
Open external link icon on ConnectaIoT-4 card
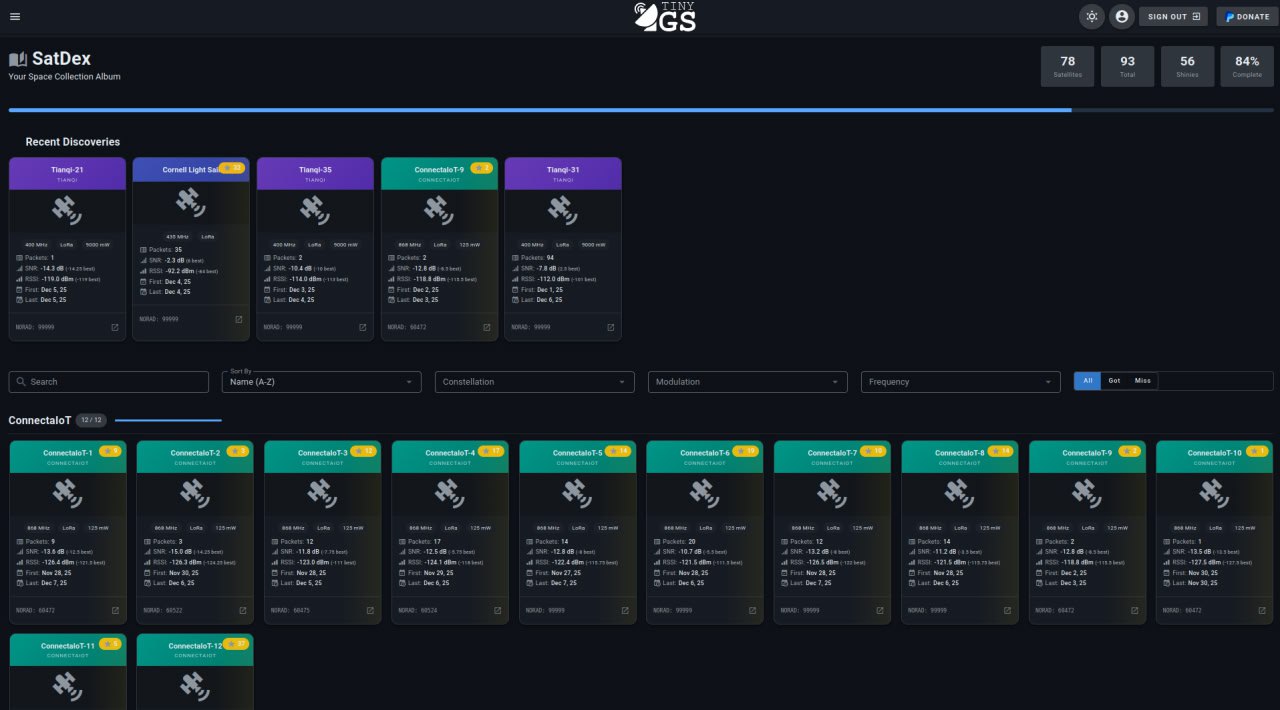click(x=497, y=610)
